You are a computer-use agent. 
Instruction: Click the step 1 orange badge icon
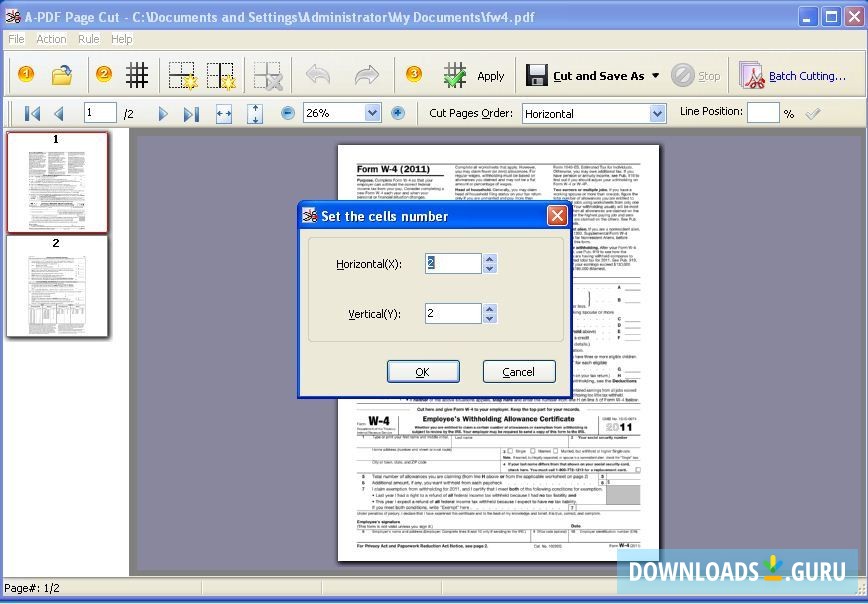(x=25, y=74)
